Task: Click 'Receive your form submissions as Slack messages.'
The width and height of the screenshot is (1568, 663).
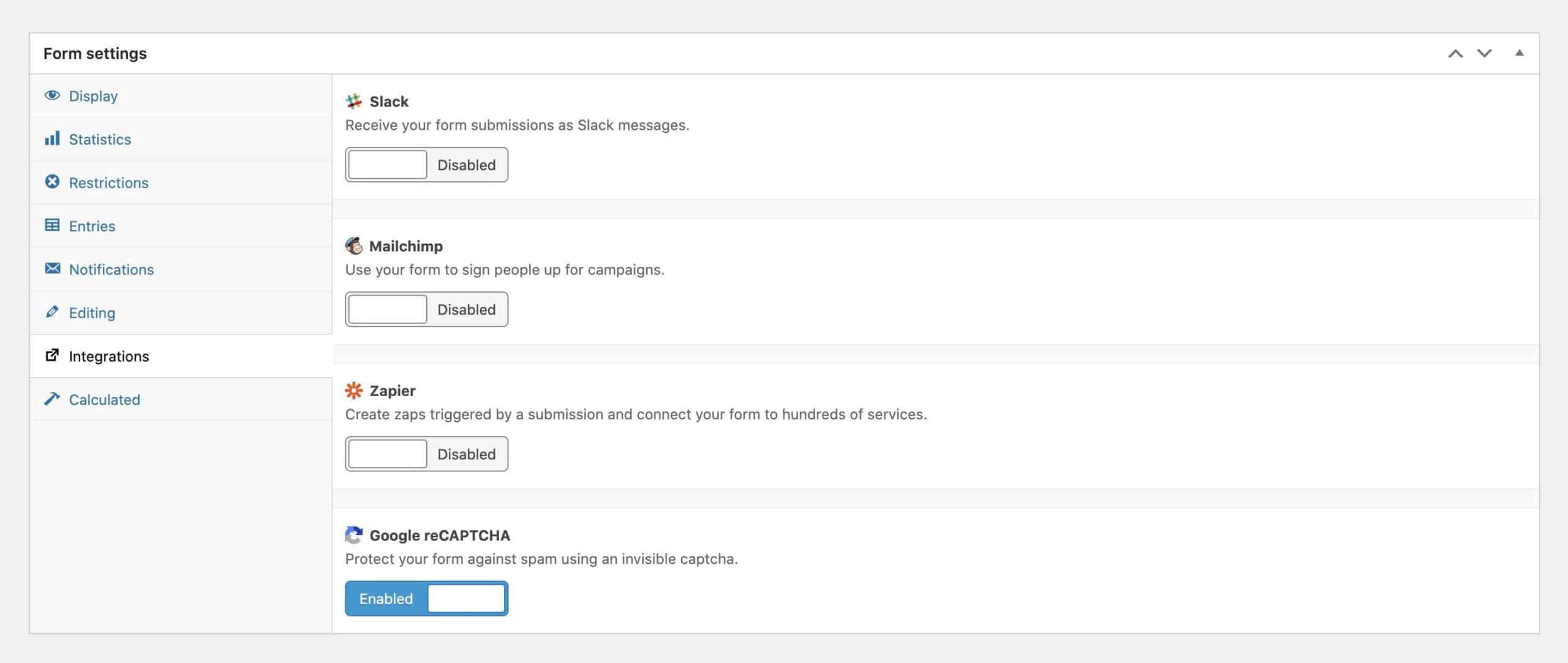Action: tap(517, 125)
